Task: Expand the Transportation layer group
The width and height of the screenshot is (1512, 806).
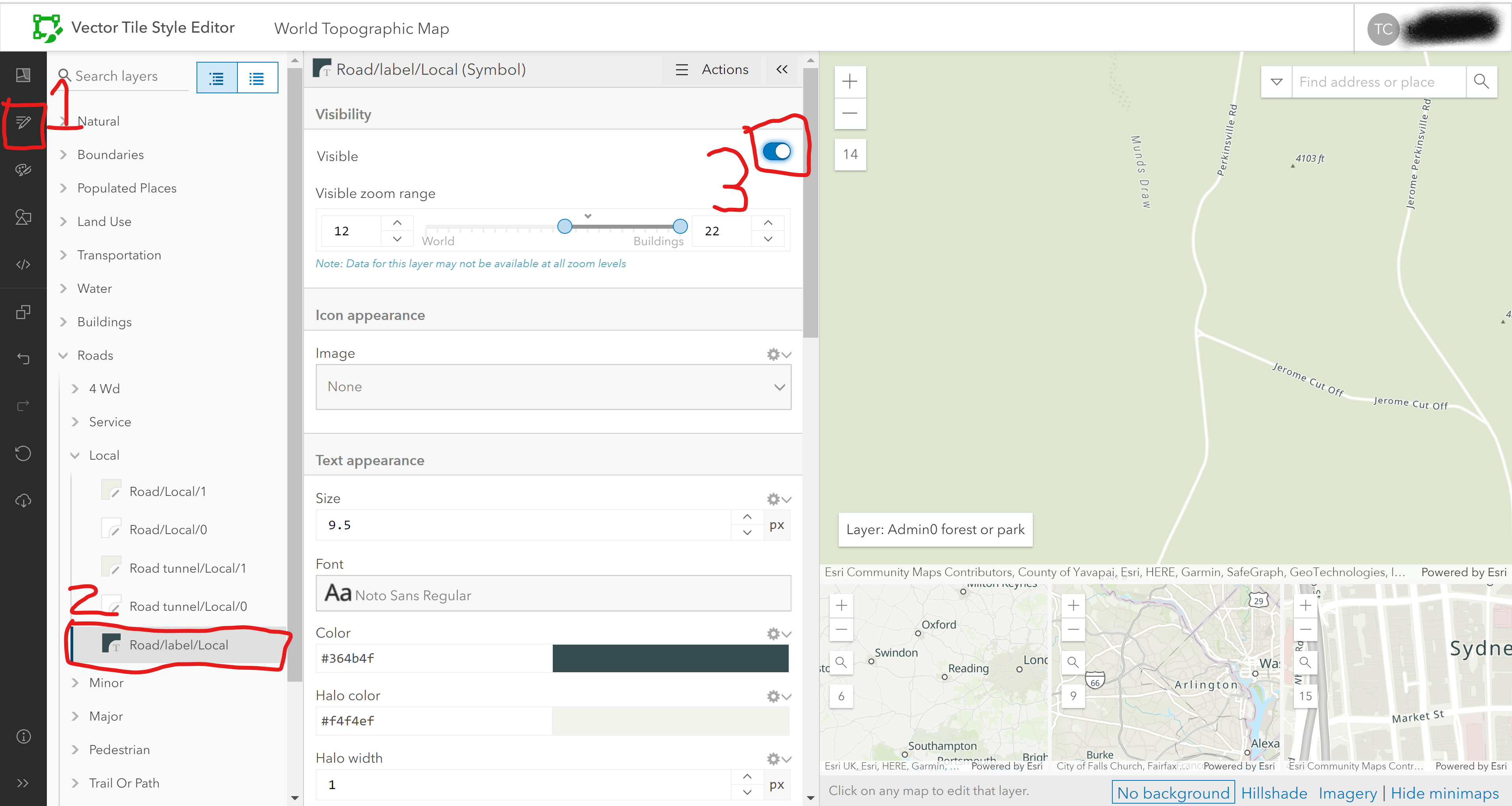Action: point(63,255)
